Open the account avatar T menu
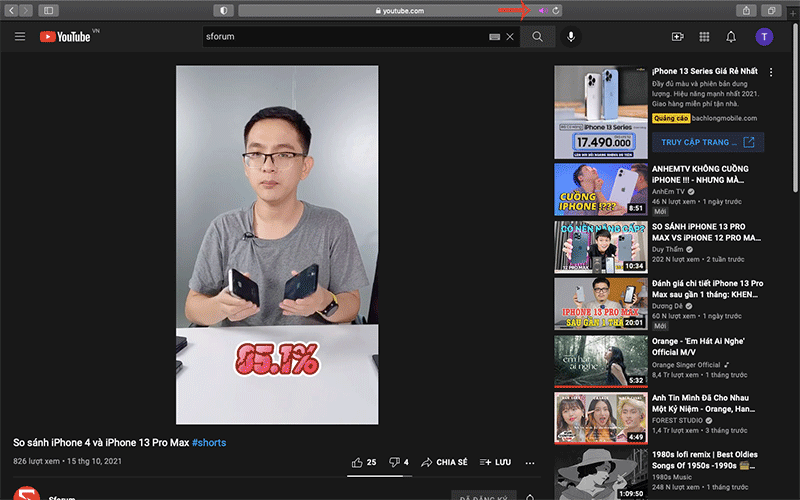 764,36
